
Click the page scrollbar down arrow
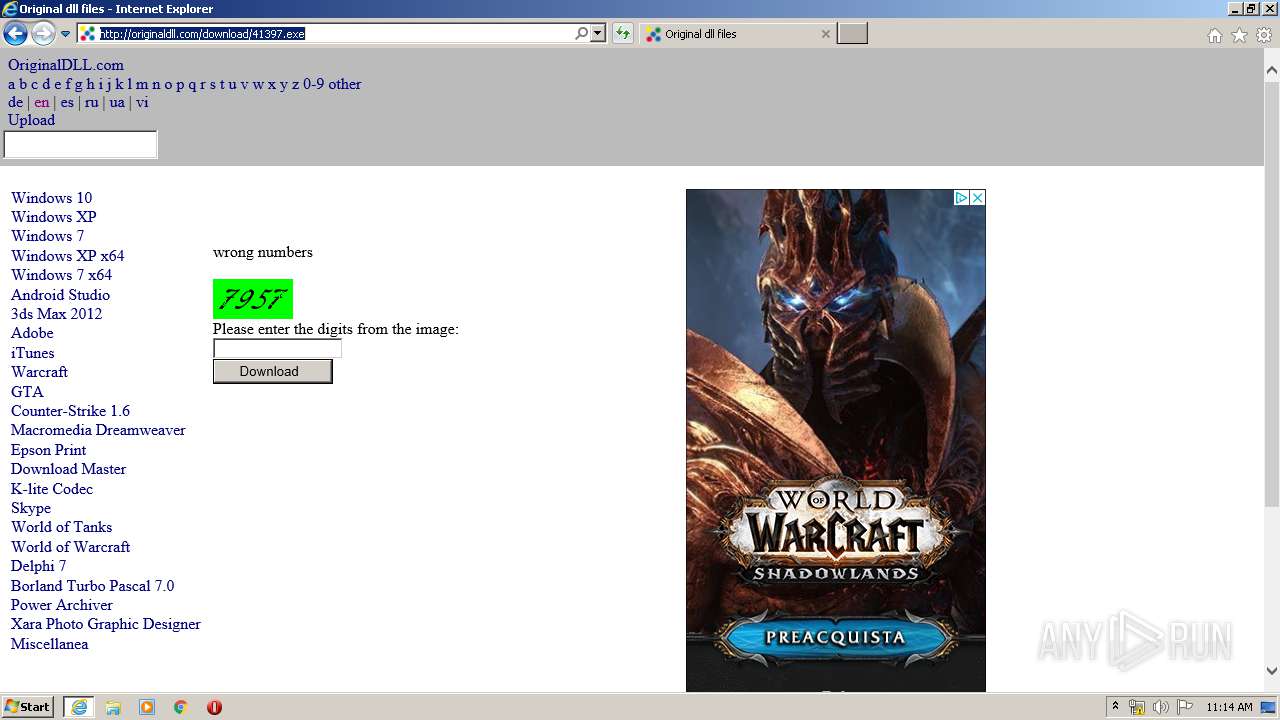(1272, 671)
